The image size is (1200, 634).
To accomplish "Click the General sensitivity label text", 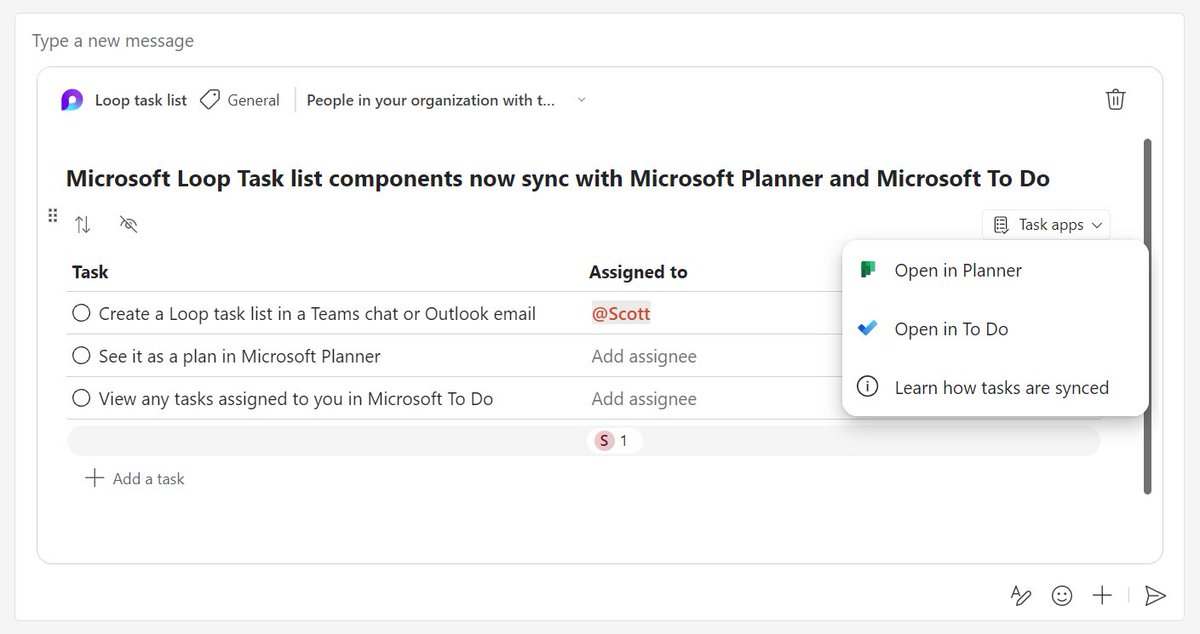I will coord(254,100).
